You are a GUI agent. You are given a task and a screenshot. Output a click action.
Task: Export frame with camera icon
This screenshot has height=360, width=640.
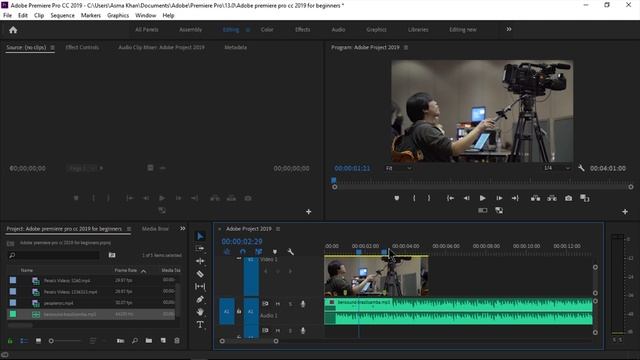pyautogui.click(x=569, y=198)
